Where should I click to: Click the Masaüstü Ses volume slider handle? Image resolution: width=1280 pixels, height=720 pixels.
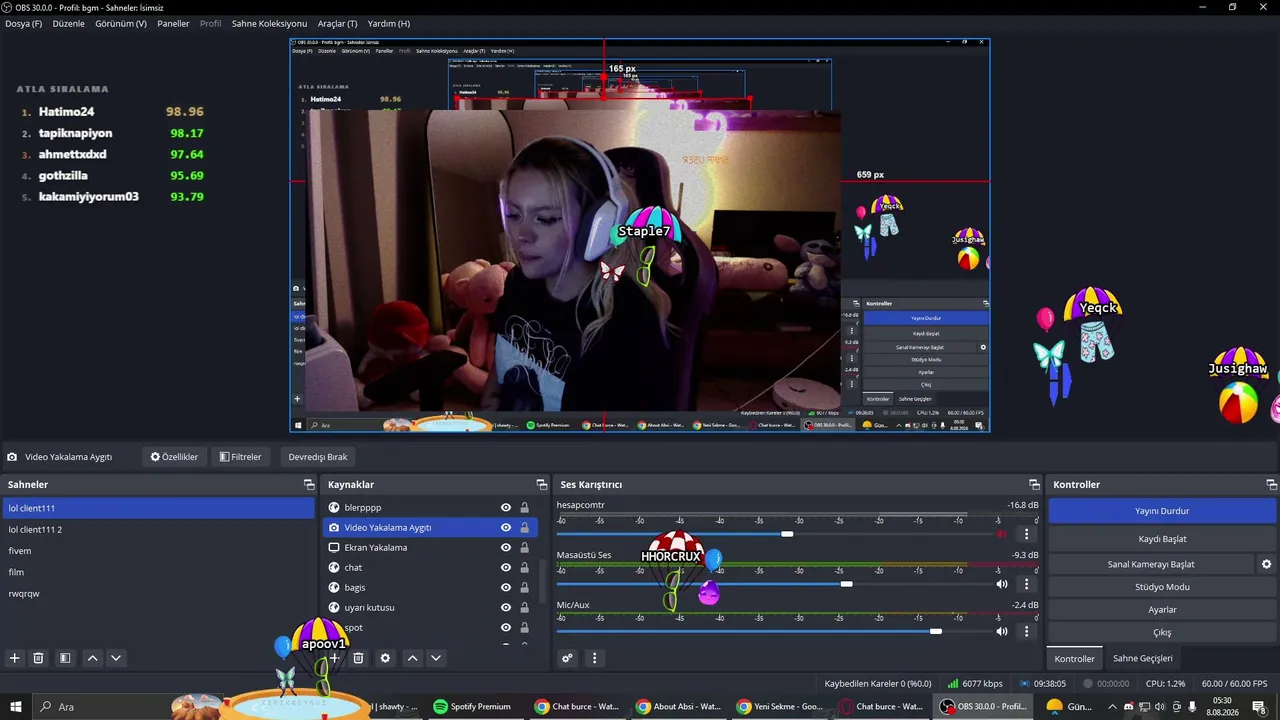pos(846,584)
